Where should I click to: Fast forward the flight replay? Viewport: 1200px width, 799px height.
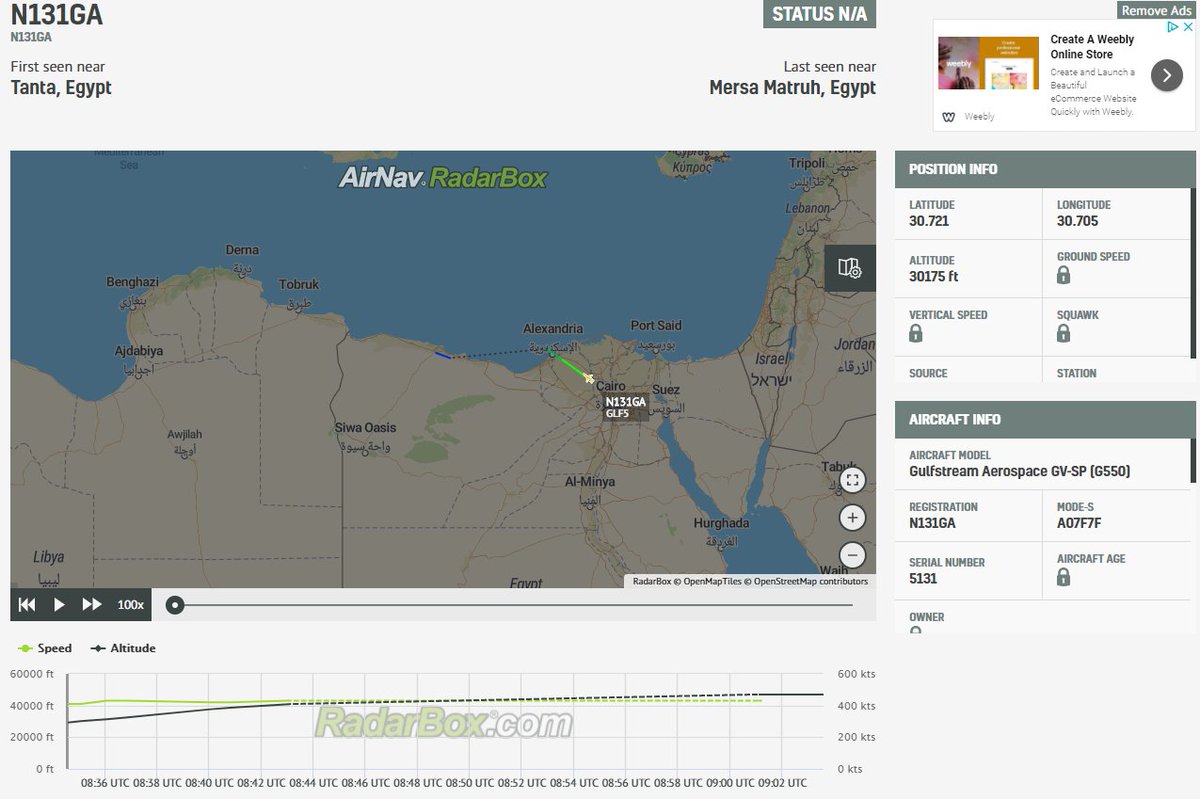pos(92,604)
